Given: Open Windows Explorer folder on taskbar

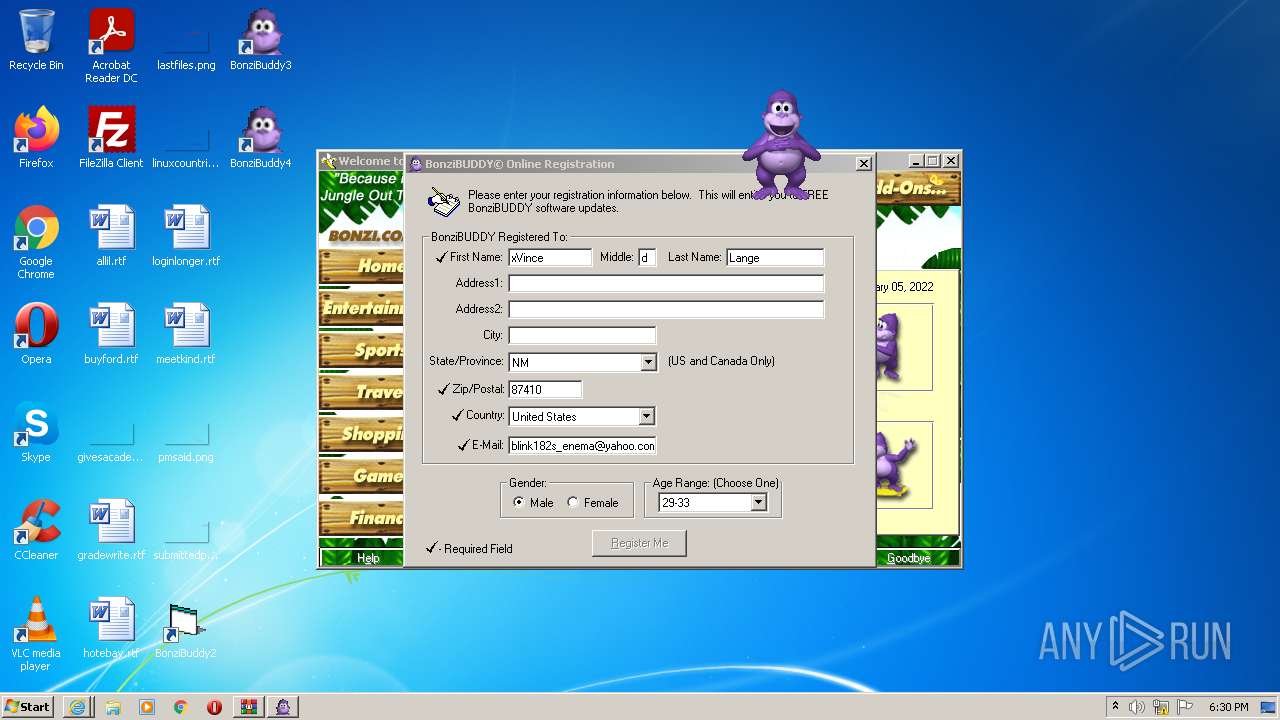Looking at the screenshot, I should click(x=113, y=707).
